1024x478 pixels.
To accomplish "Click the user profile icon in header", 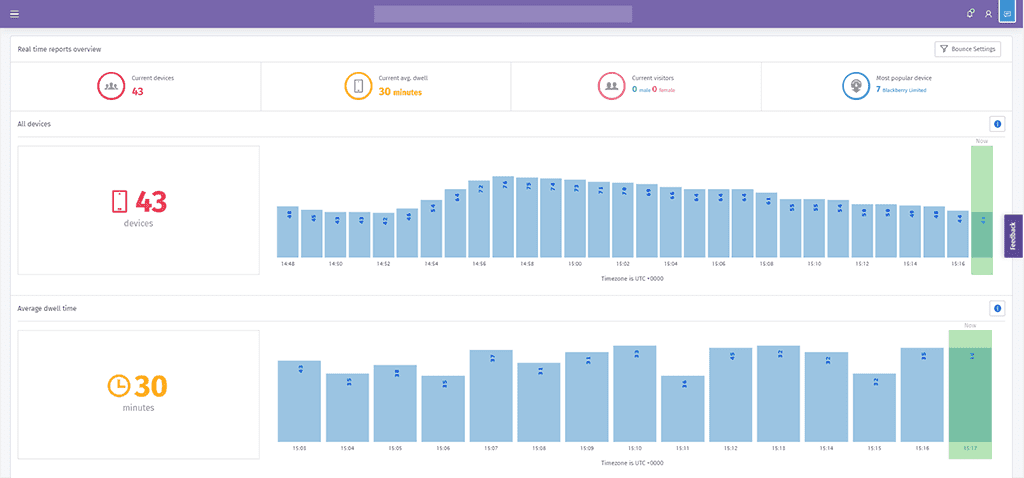I will (988, 14).
